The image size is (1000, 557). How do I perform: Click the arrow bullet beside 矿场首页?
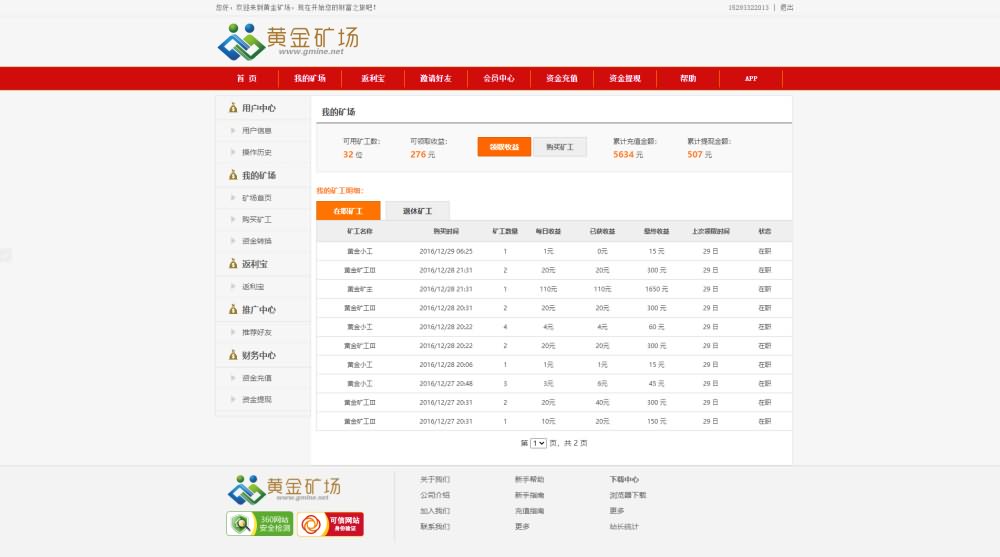click(x=233, y=198)
